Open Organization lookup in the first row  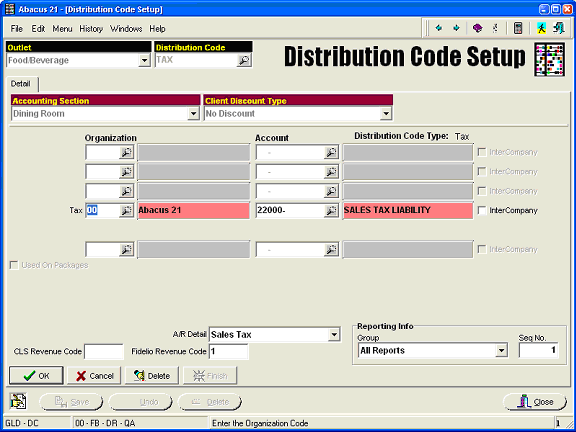(126, 152)
